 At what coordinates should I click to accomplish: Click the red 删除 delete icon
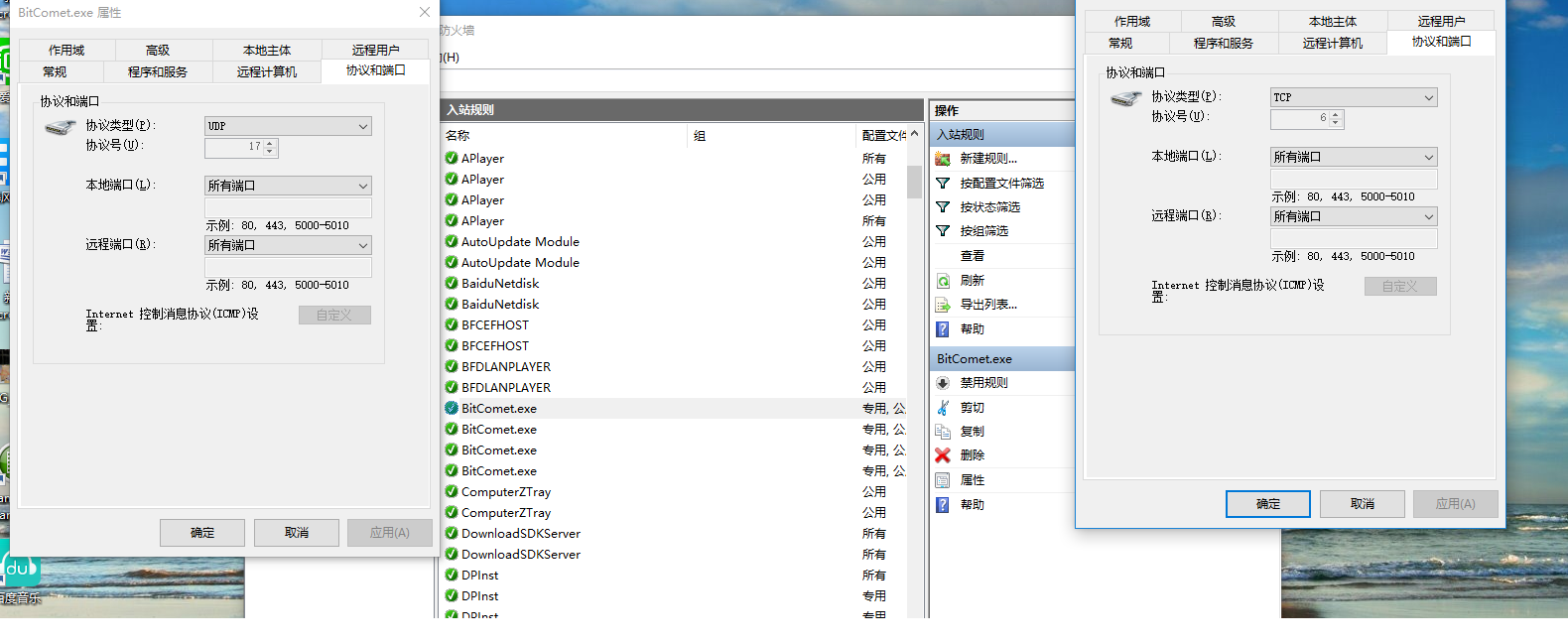click(943, 455)
